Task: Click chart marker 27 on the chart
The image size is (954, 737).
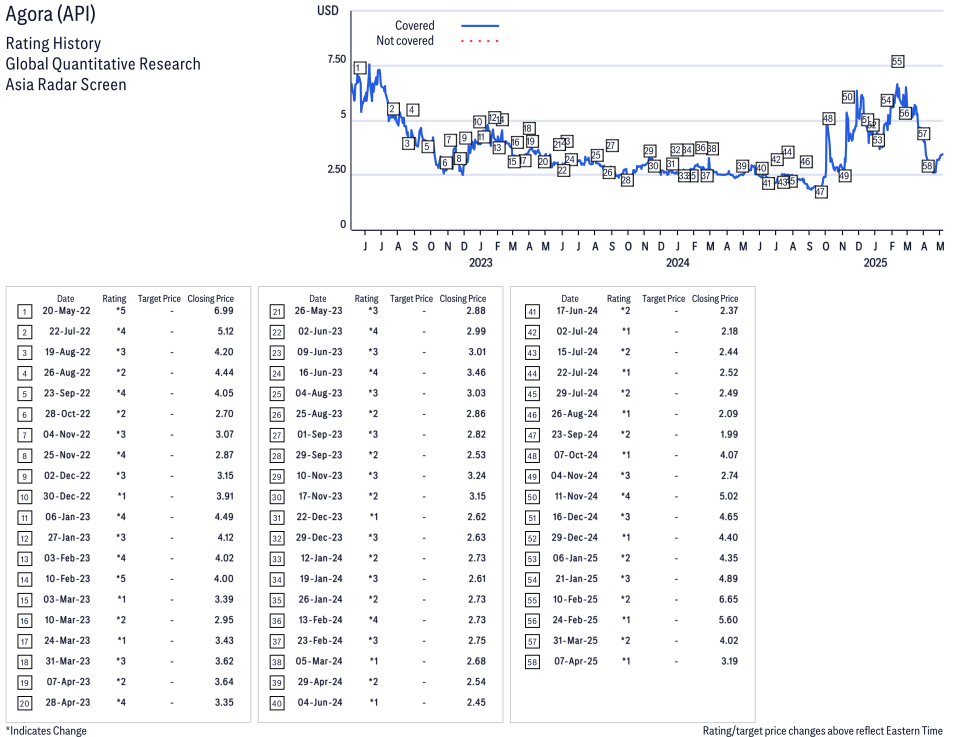Action: (612, 145)
